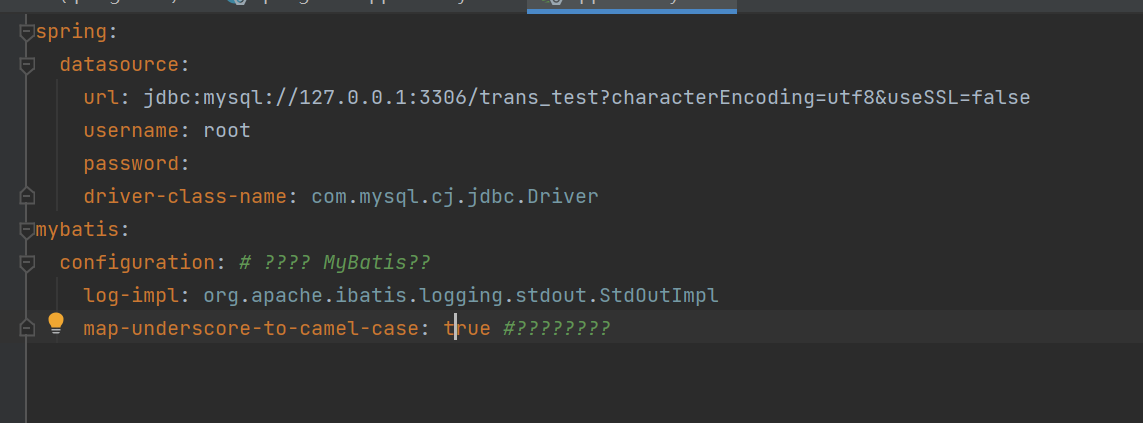The height and width of the screenshot is (423, 1143).
Task: Click the 'spring' key text
Action: click(71, 32)
